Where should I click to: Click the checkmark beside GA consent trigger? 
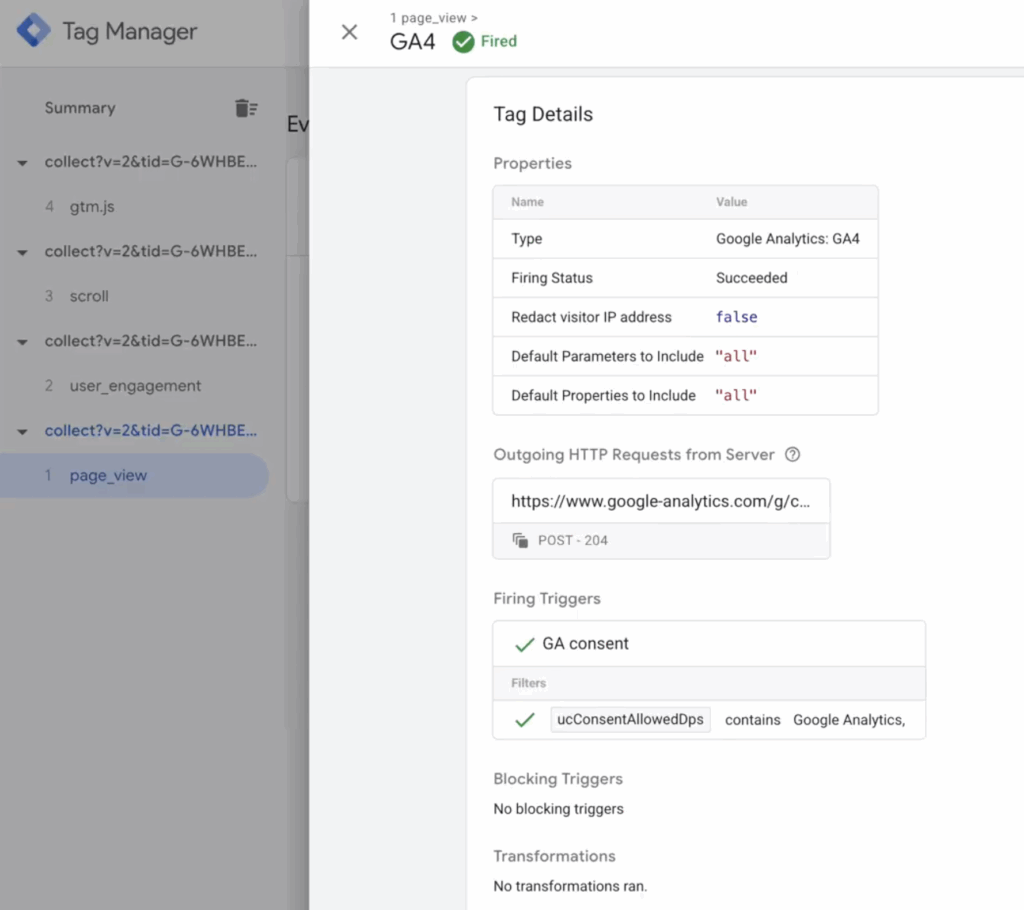click(524, 645)
